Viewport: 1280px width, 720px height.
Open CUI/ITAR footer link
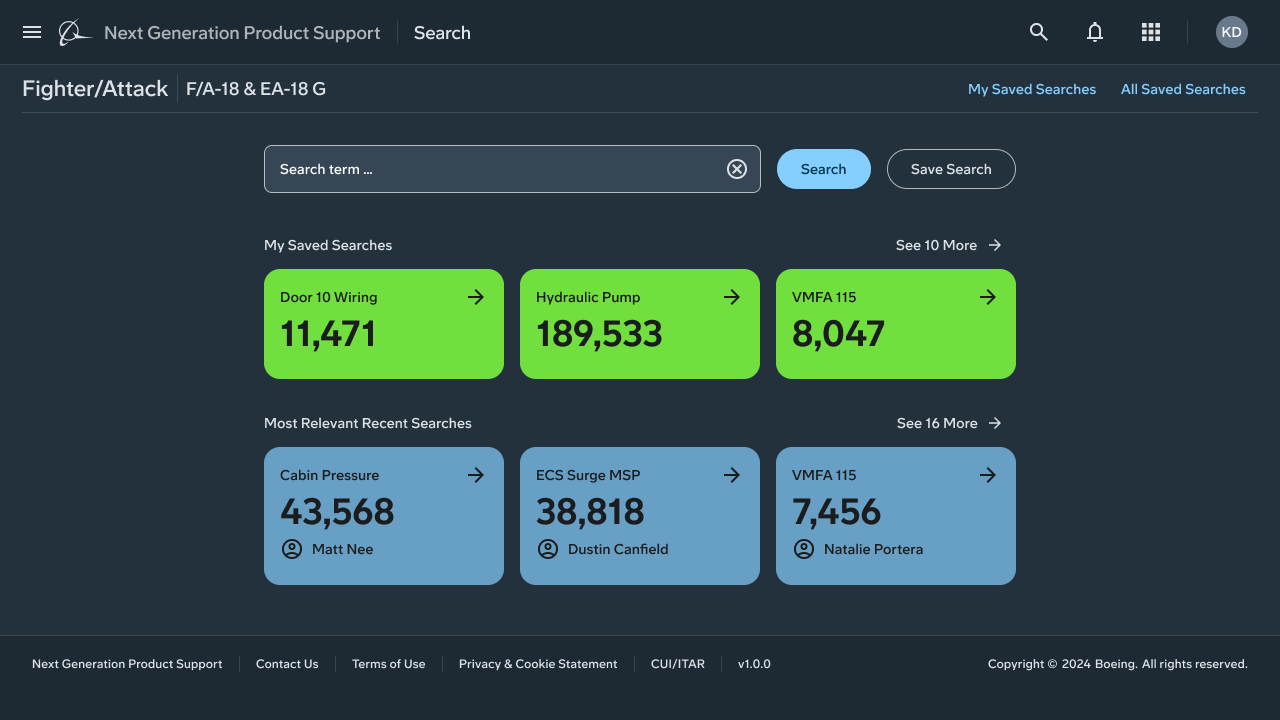coord(678,664)
